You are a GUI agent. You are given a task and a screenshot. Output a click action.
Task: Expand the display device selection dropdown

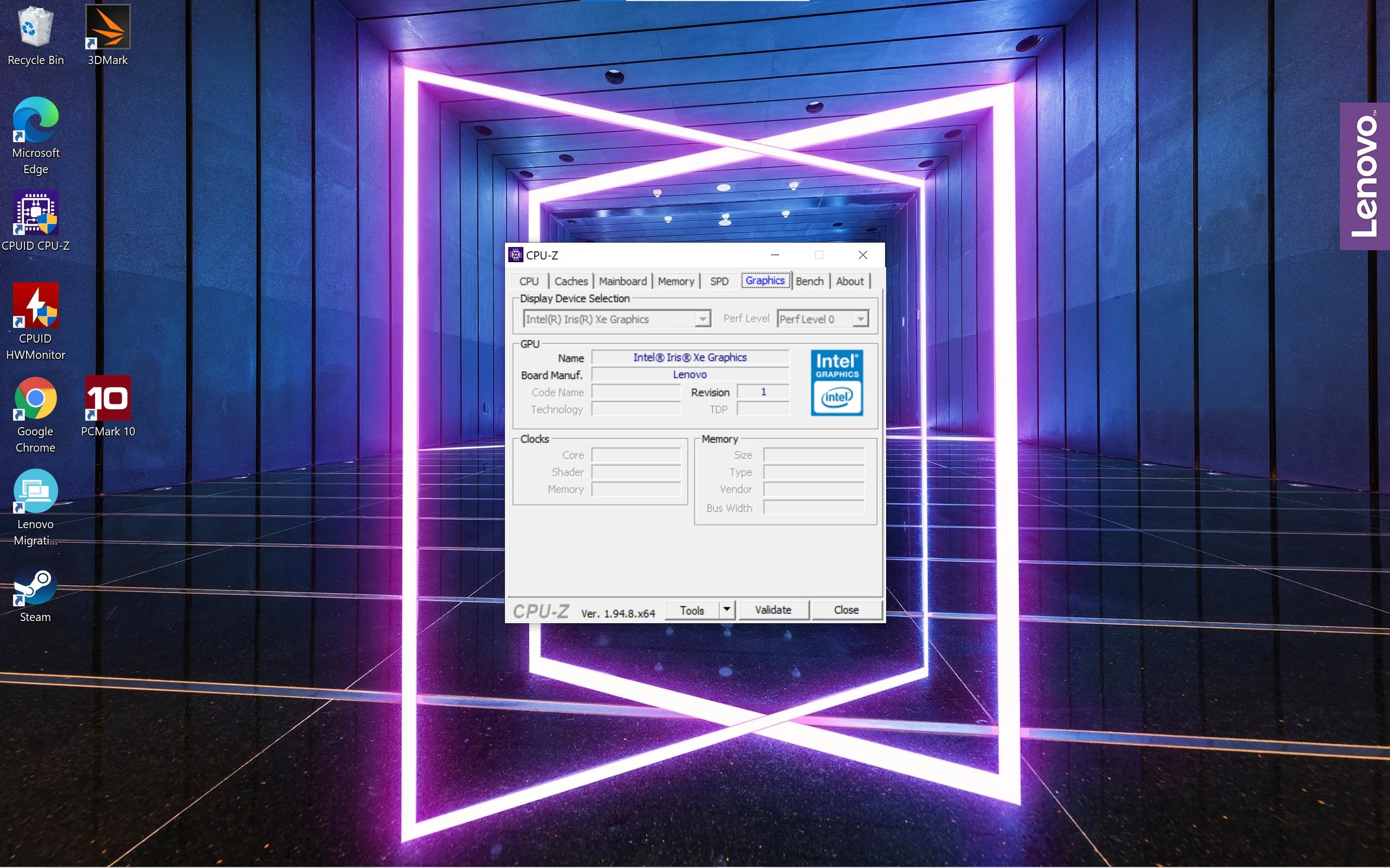[703, 319]
